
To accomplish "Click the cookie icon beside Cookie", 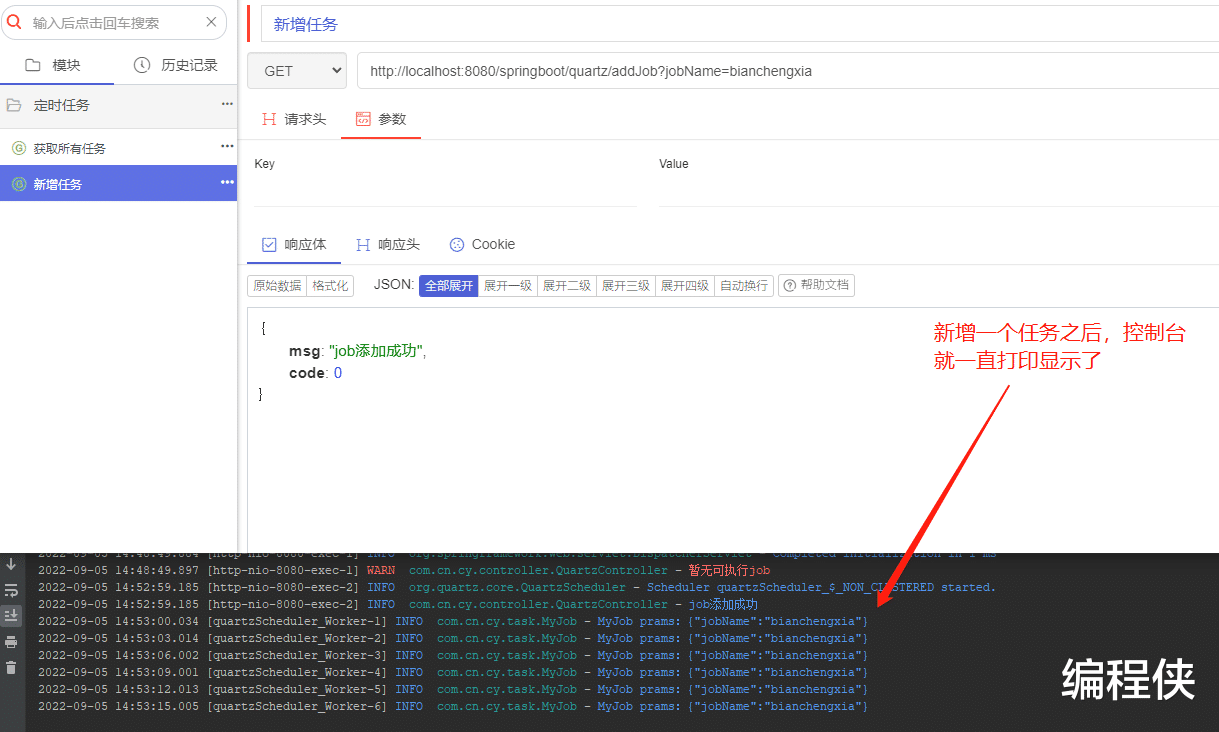I will [457, 244].
